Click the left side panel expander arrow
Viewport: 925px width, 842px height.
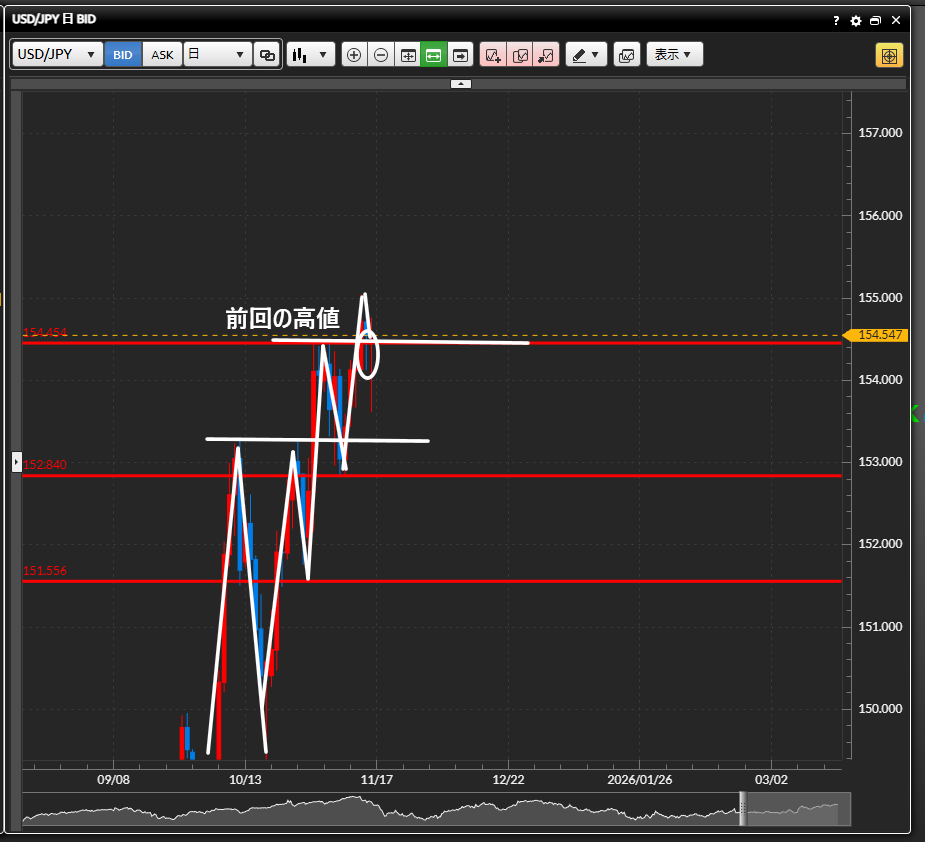(x=16, y=461)
